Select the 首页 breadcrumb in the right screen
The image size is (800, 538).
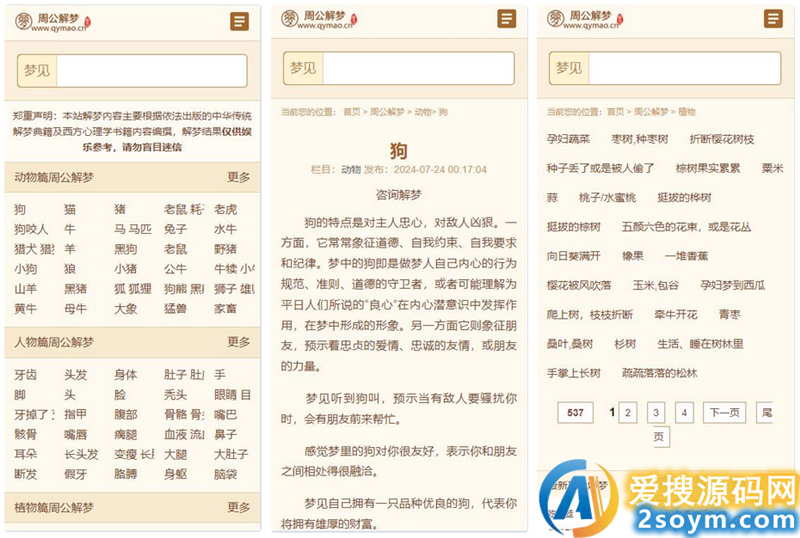click(x=616, y=112)
